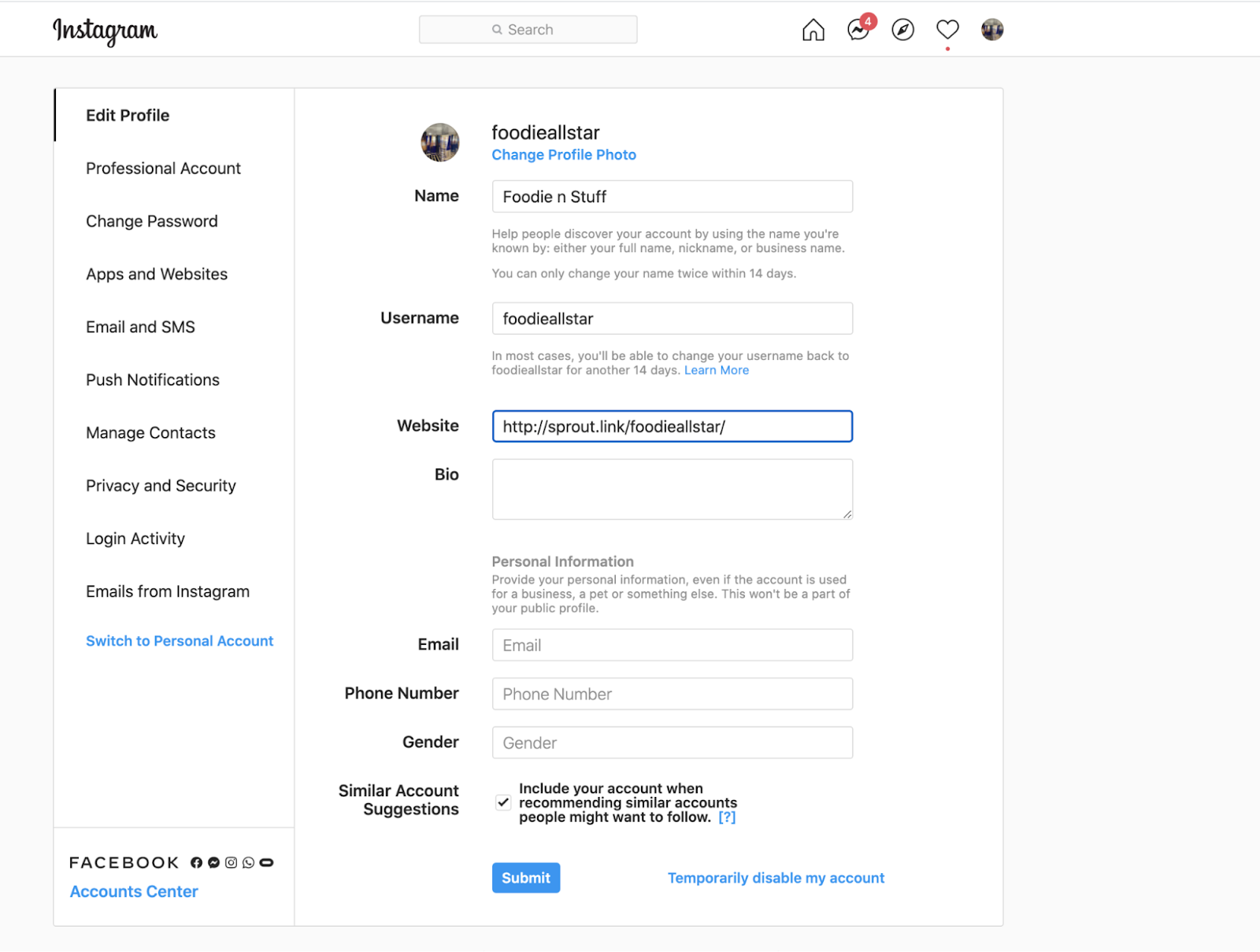This screenshot has height=952, width=1260.
Task: Click Temporarily disable my account
Action: point(776,878)
